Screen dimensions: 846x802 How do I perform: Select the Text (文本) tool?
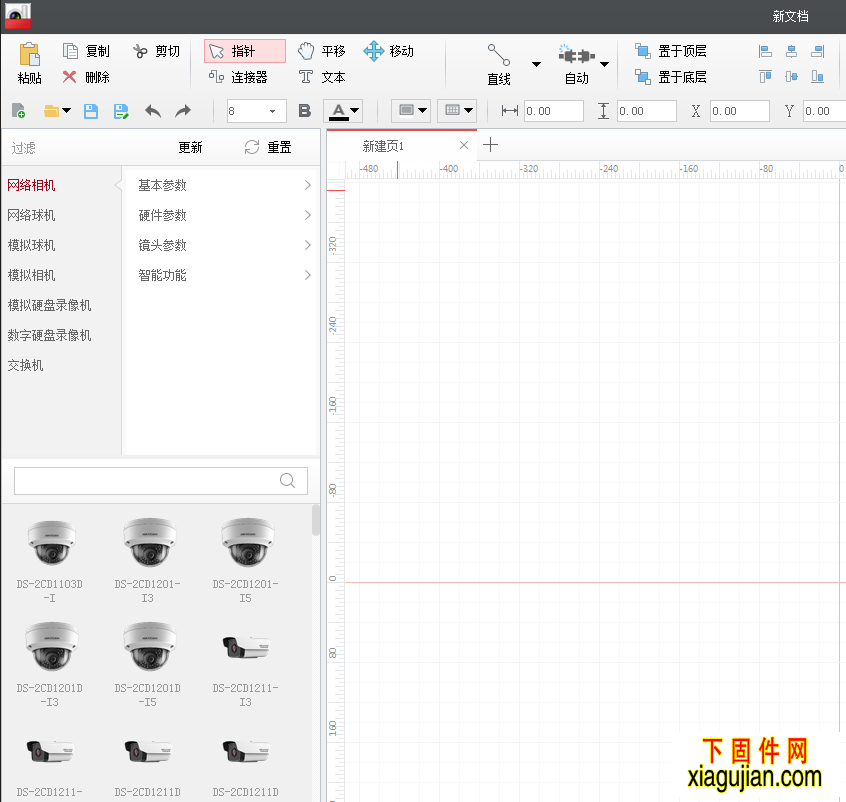322,77
